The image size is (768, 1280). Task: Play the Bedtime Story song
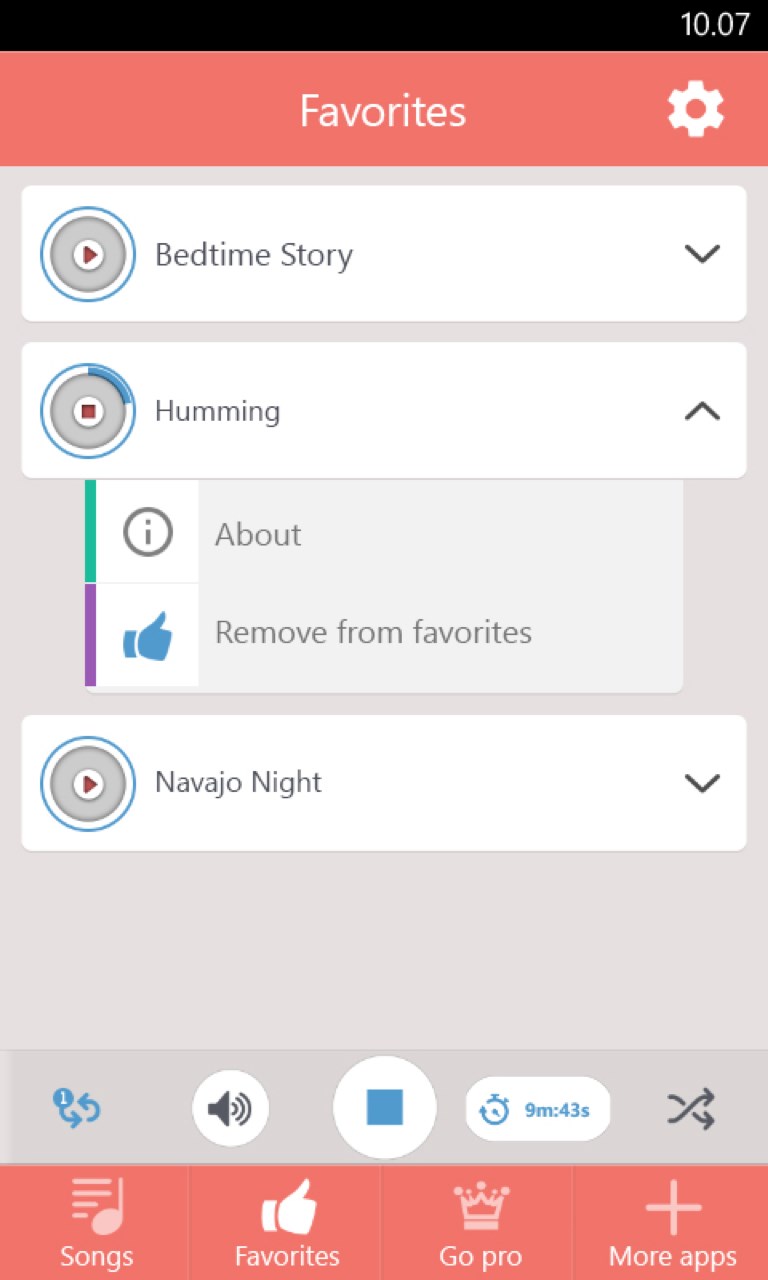(x=88, y=255)
